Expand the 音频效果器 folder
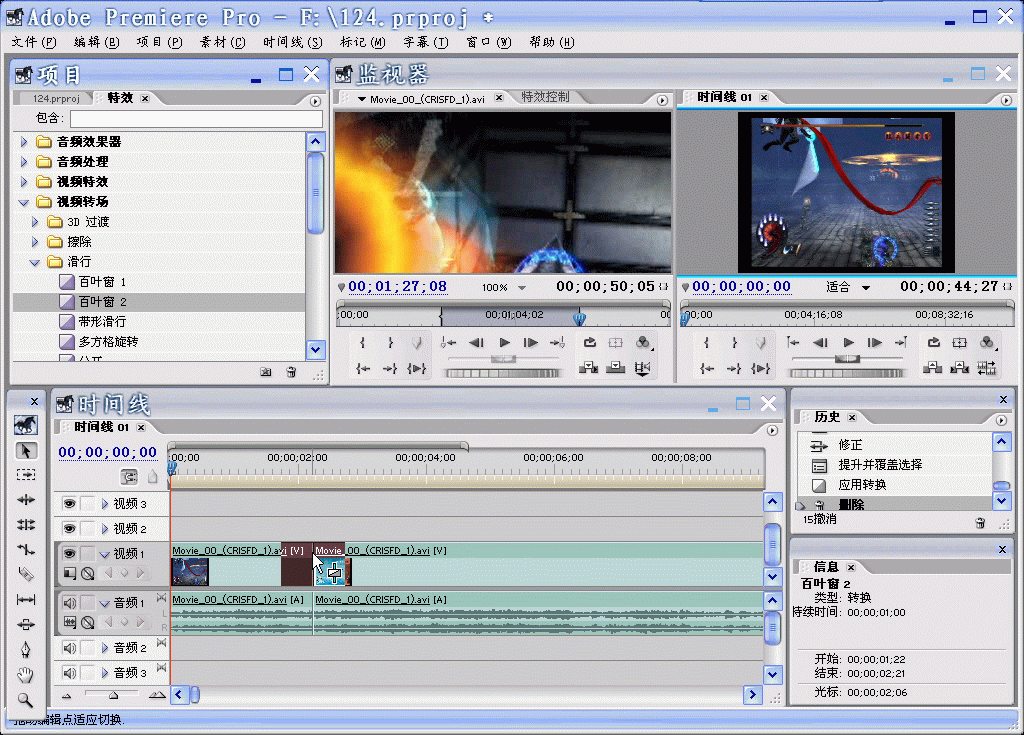 coord(24,142)
